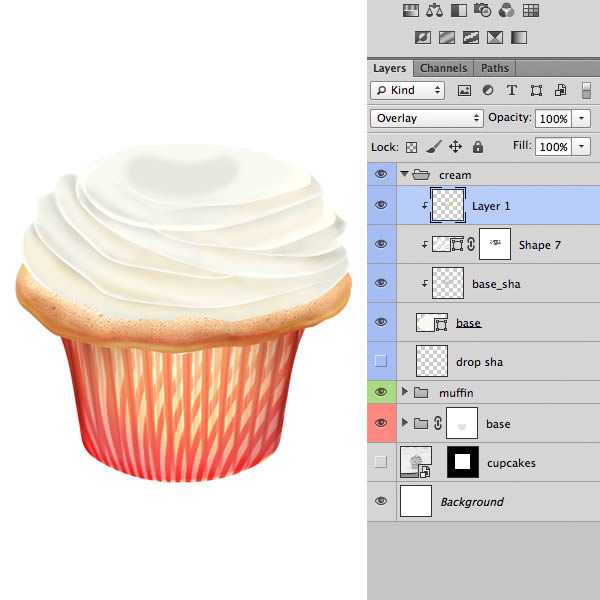Filter for pixel layers icon
The height and width of the screenshot is (600, 600).
tap(464, 90)
